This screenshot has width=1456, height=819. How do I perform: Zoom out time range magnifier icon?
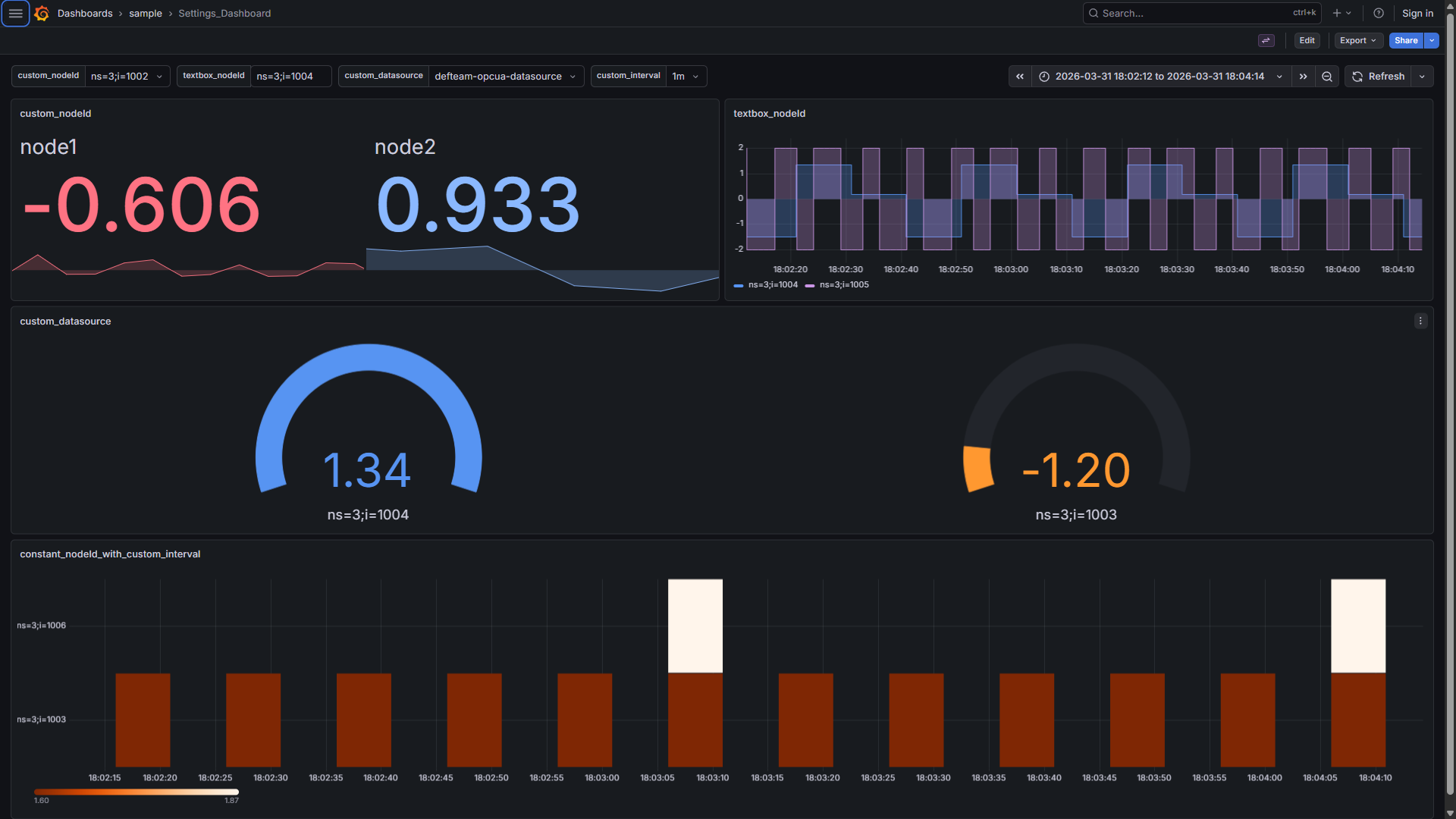point(1327,77)
